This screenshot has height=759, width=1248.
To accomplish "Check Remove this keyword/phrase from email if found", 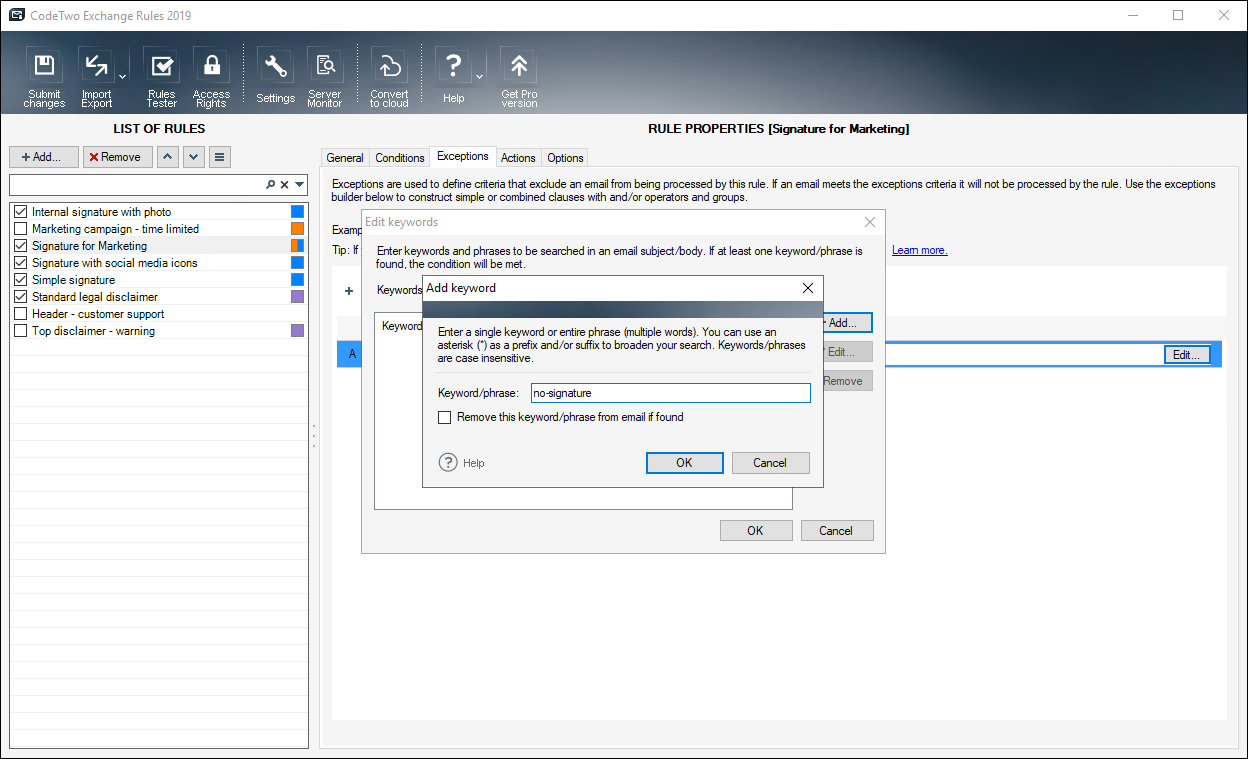I will tap(445, 417).
